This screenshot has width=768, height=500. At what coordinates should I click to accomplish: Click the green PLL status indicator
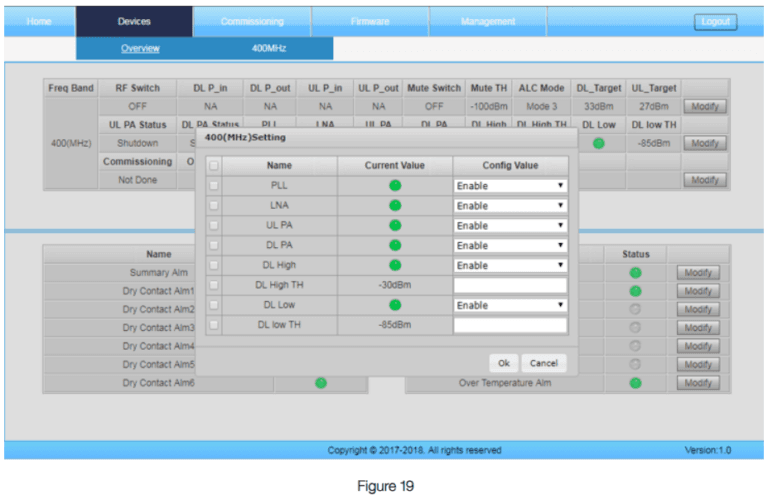pos(395,186)
